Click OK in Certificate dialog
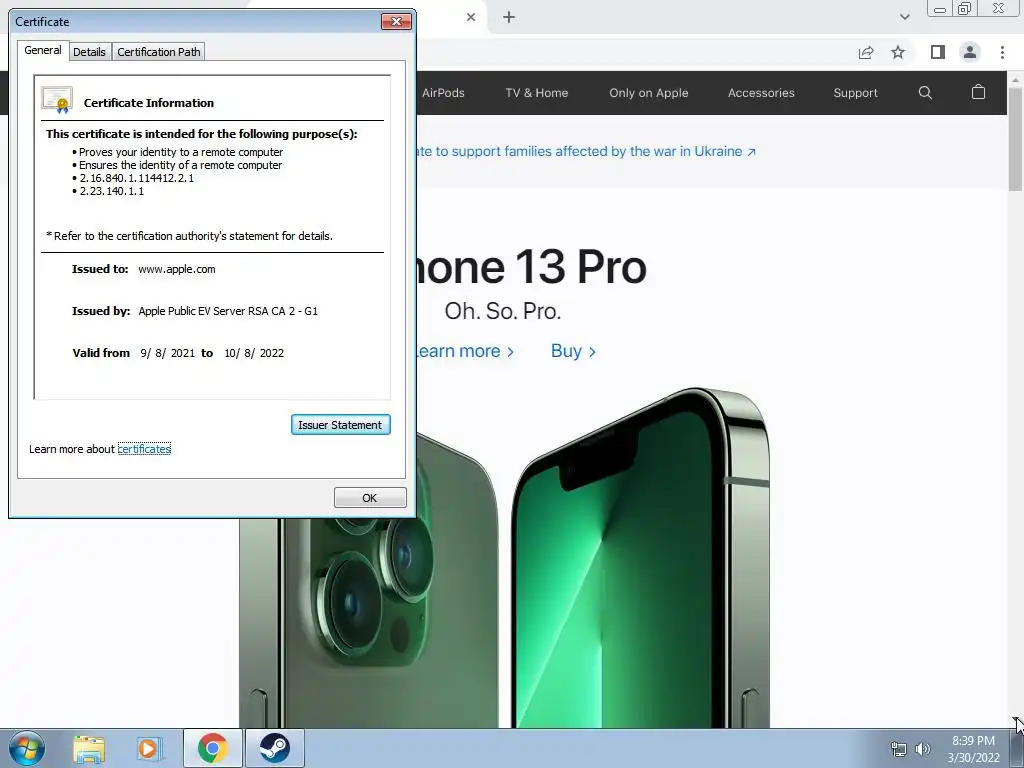 370,498
